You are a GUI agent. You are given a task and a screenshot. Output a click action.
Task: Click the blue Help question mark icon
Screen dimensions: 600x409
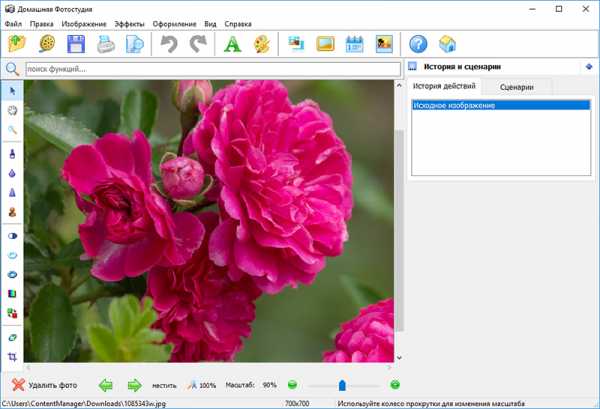pyautogui.click(x=418, y=44)
